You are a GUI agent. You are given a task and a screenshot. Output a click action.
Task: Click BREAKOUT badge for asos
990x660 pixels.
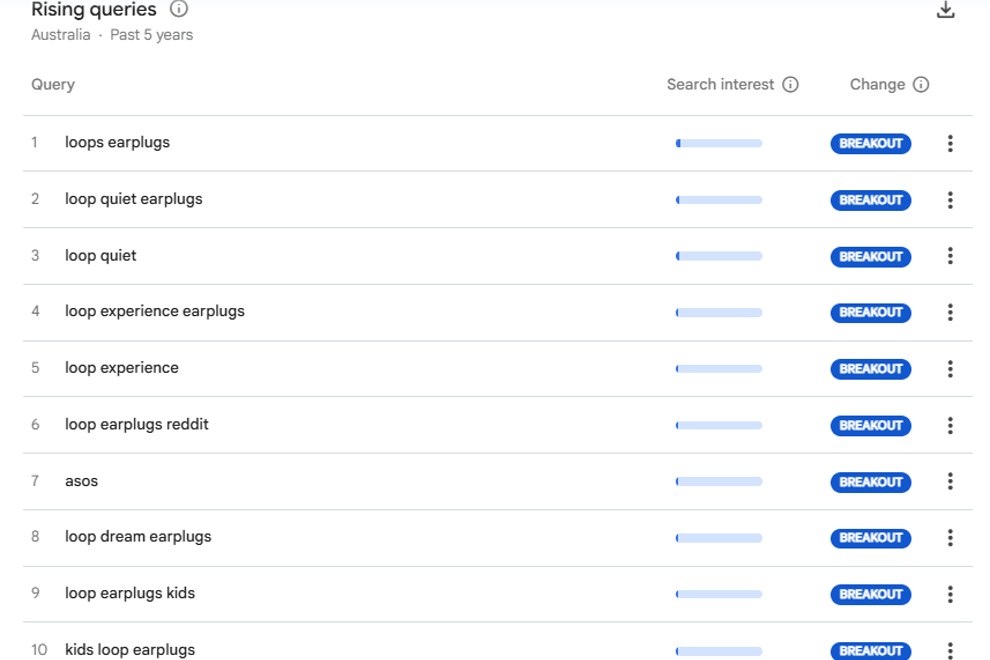(x=871, y=482)
